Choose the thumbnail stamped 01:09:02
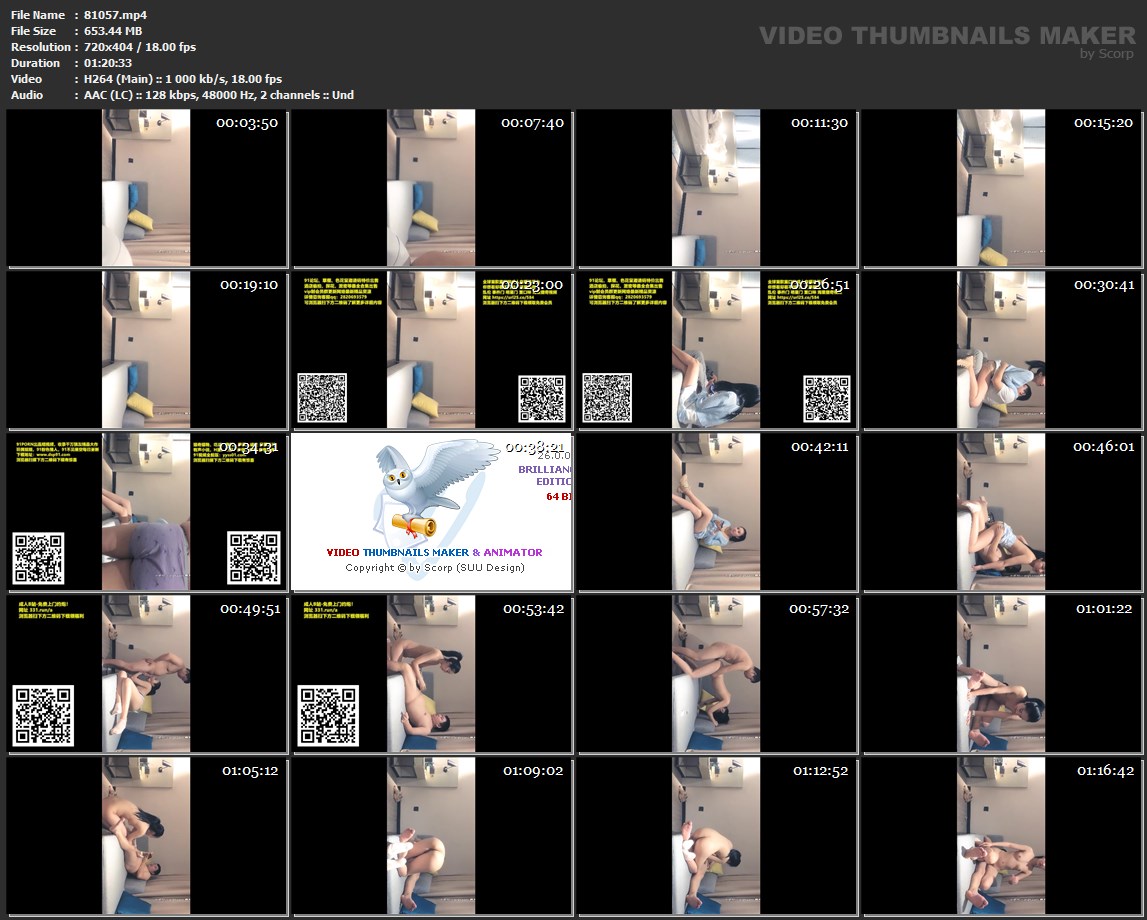Viewport: 1147px width, 920px height. click(x=432, y=835)
